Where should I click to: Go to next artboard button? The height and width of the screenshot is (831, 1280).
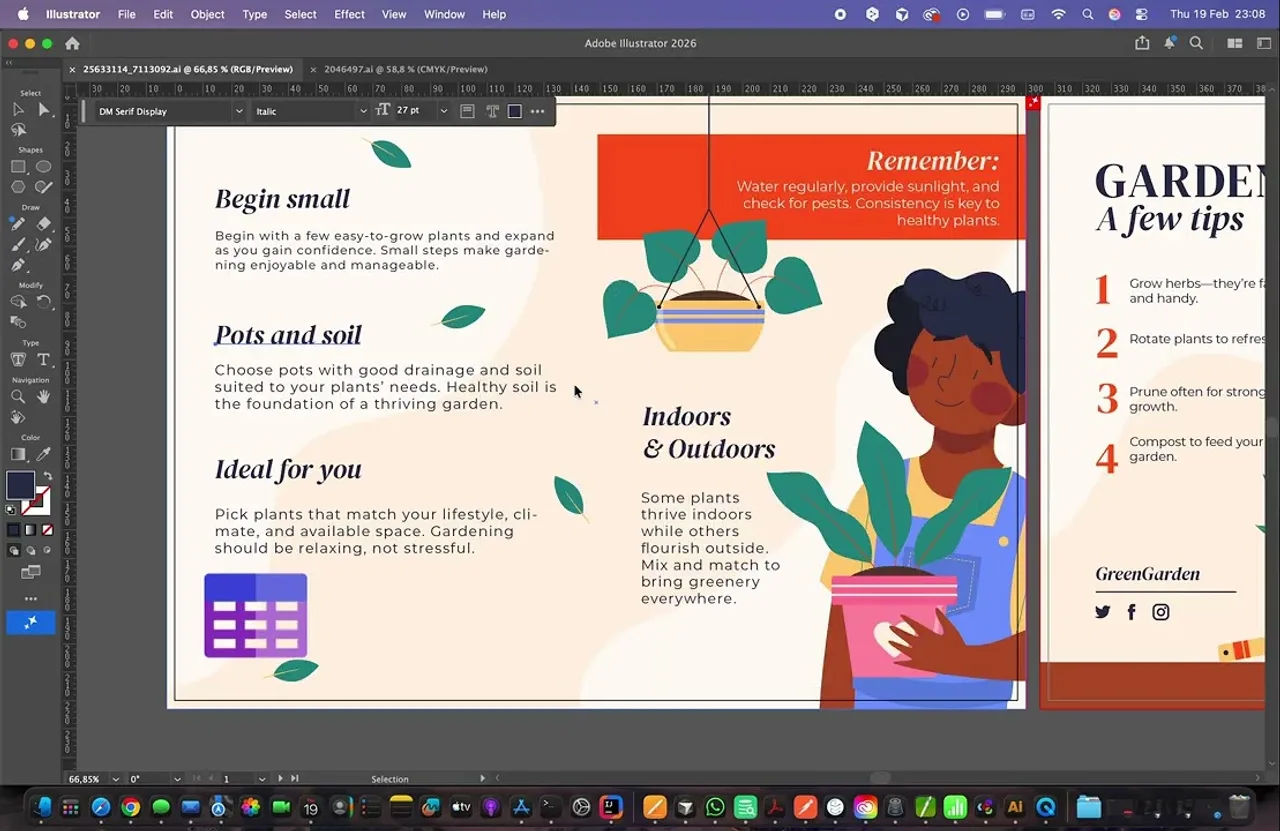click(x=280, y=779)
